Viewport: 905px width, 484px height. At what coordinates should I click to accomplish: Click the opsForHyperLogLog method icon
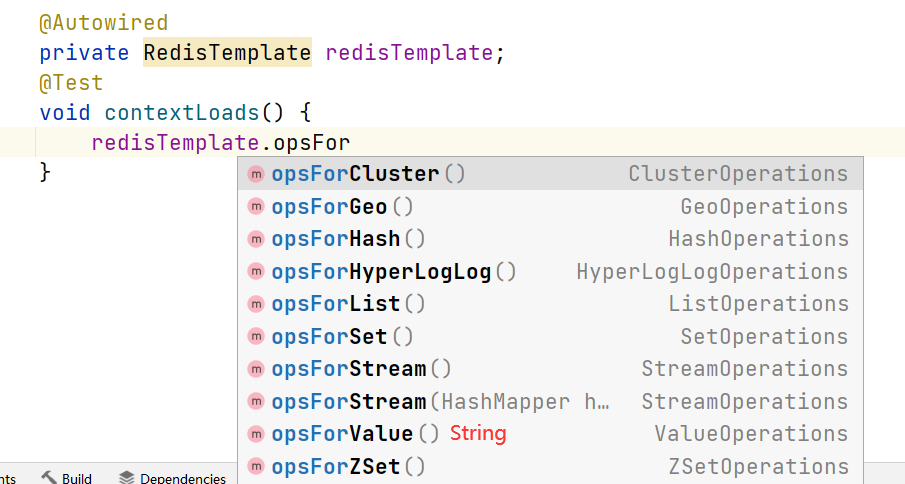256,272
